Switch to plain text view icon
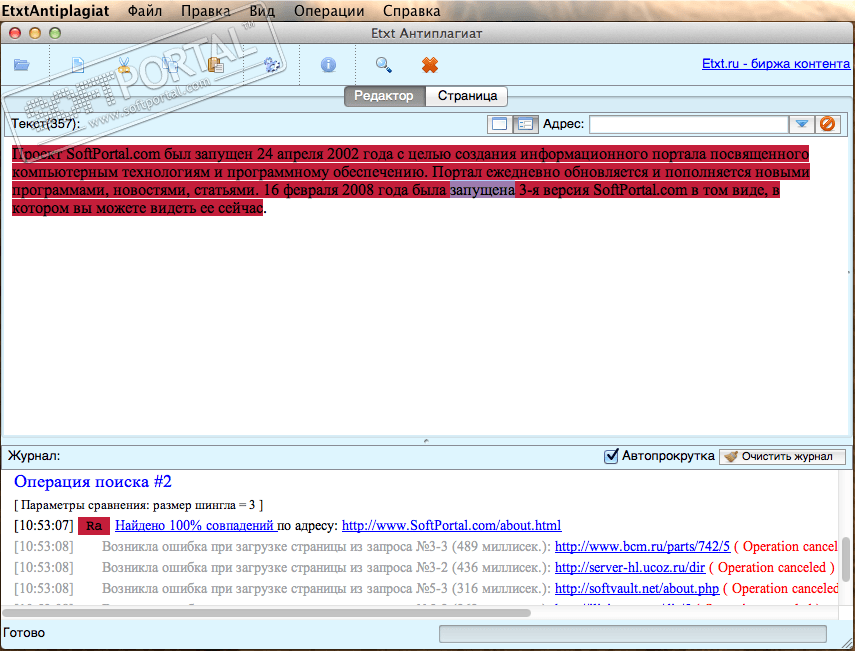Image resolution: width=855 pixels, height=651 pixels. pos(499,124)
